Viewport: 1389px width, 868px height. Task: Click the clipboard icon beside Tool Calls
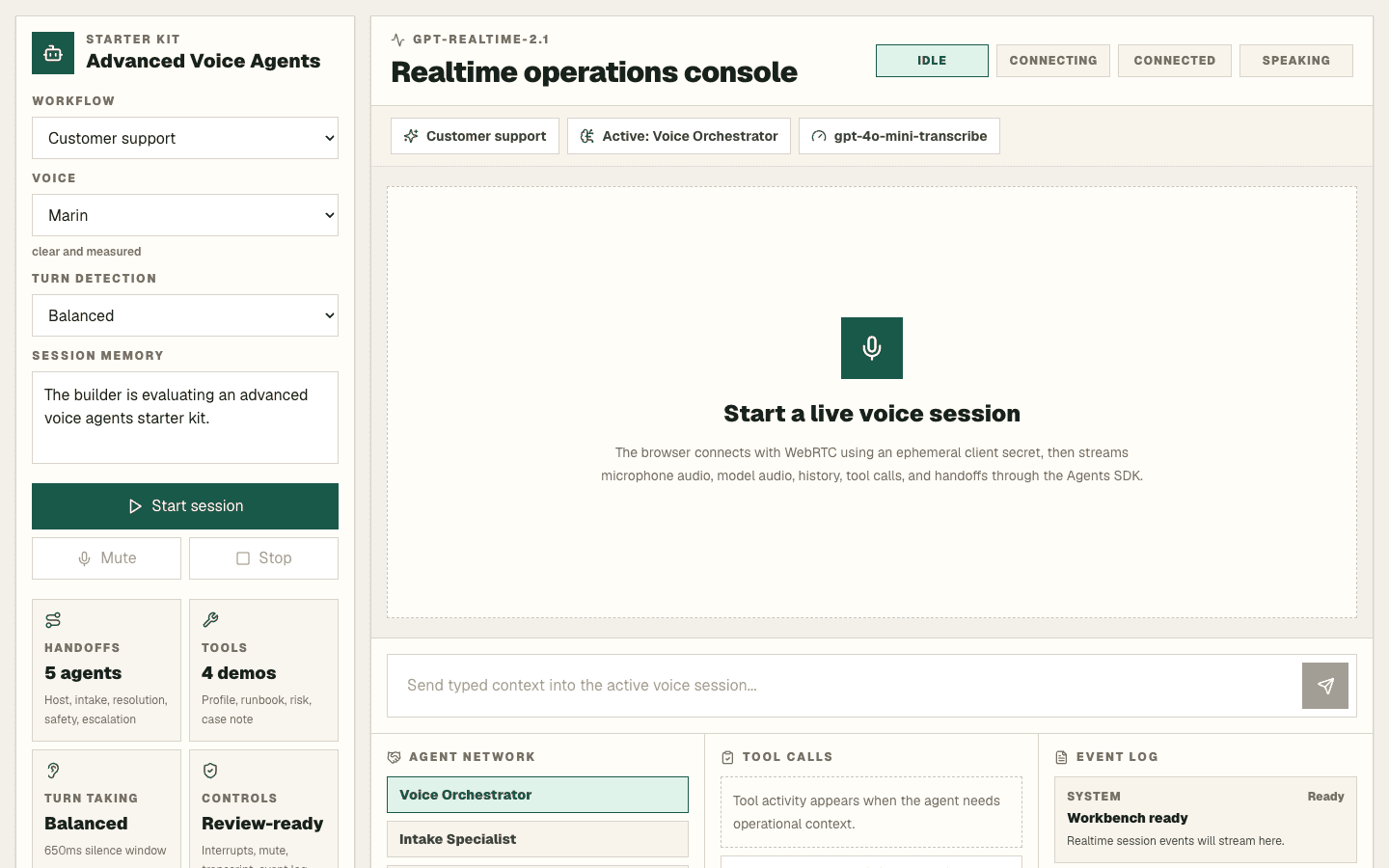[x=727, y=757]
